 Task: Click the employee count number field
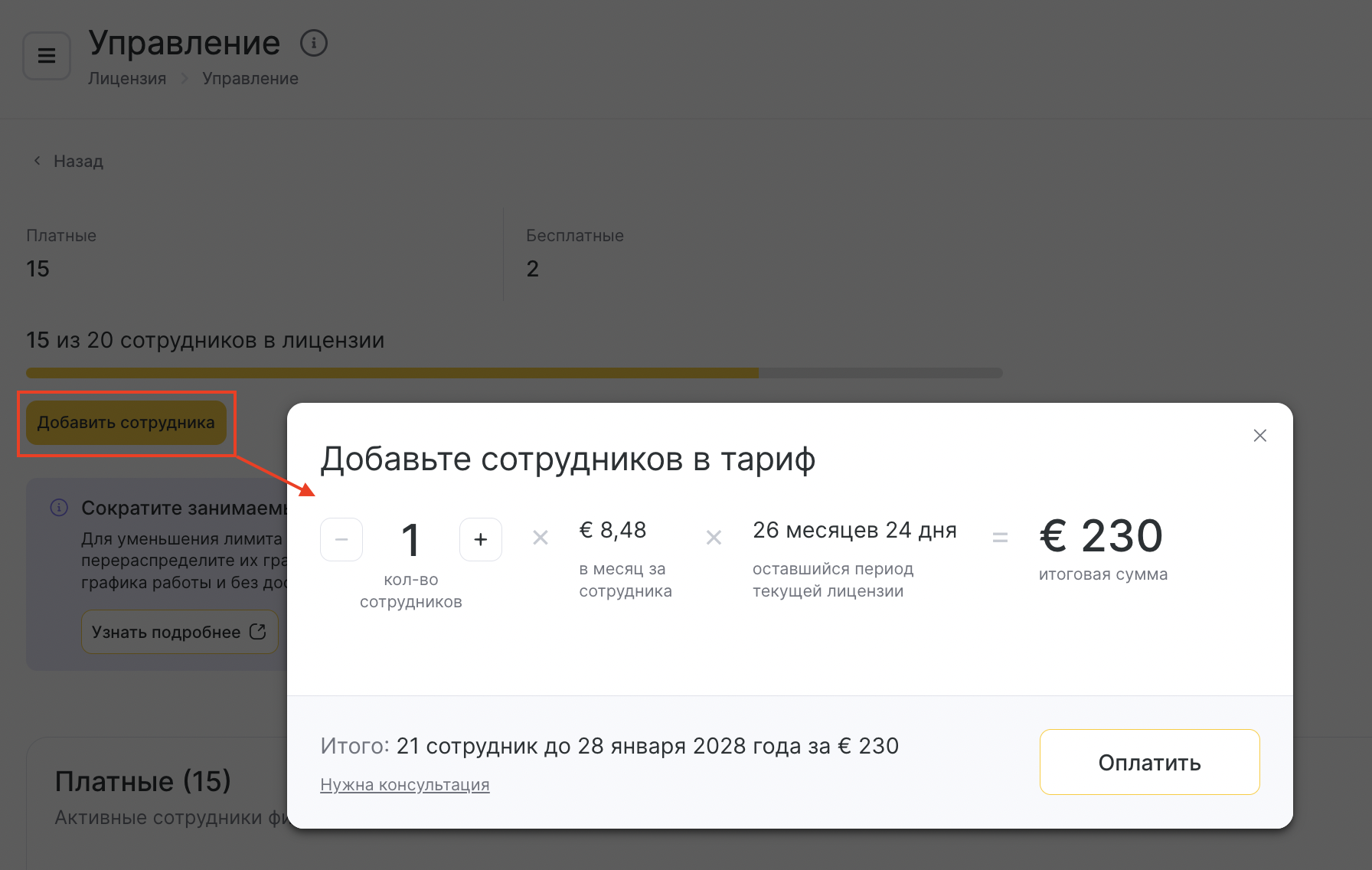(411, 539)
